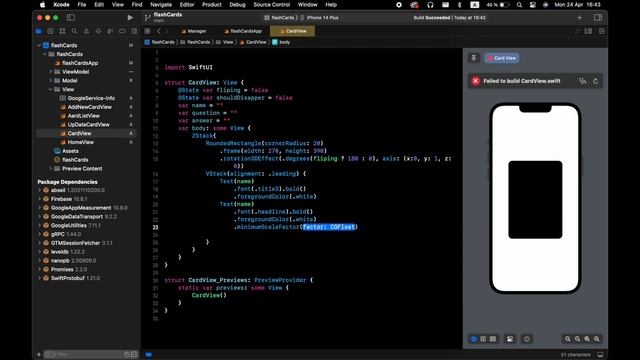The image size is (640, 360).
Task: Collapse the flashCards group folder
Action: click(x=45, y=54)
